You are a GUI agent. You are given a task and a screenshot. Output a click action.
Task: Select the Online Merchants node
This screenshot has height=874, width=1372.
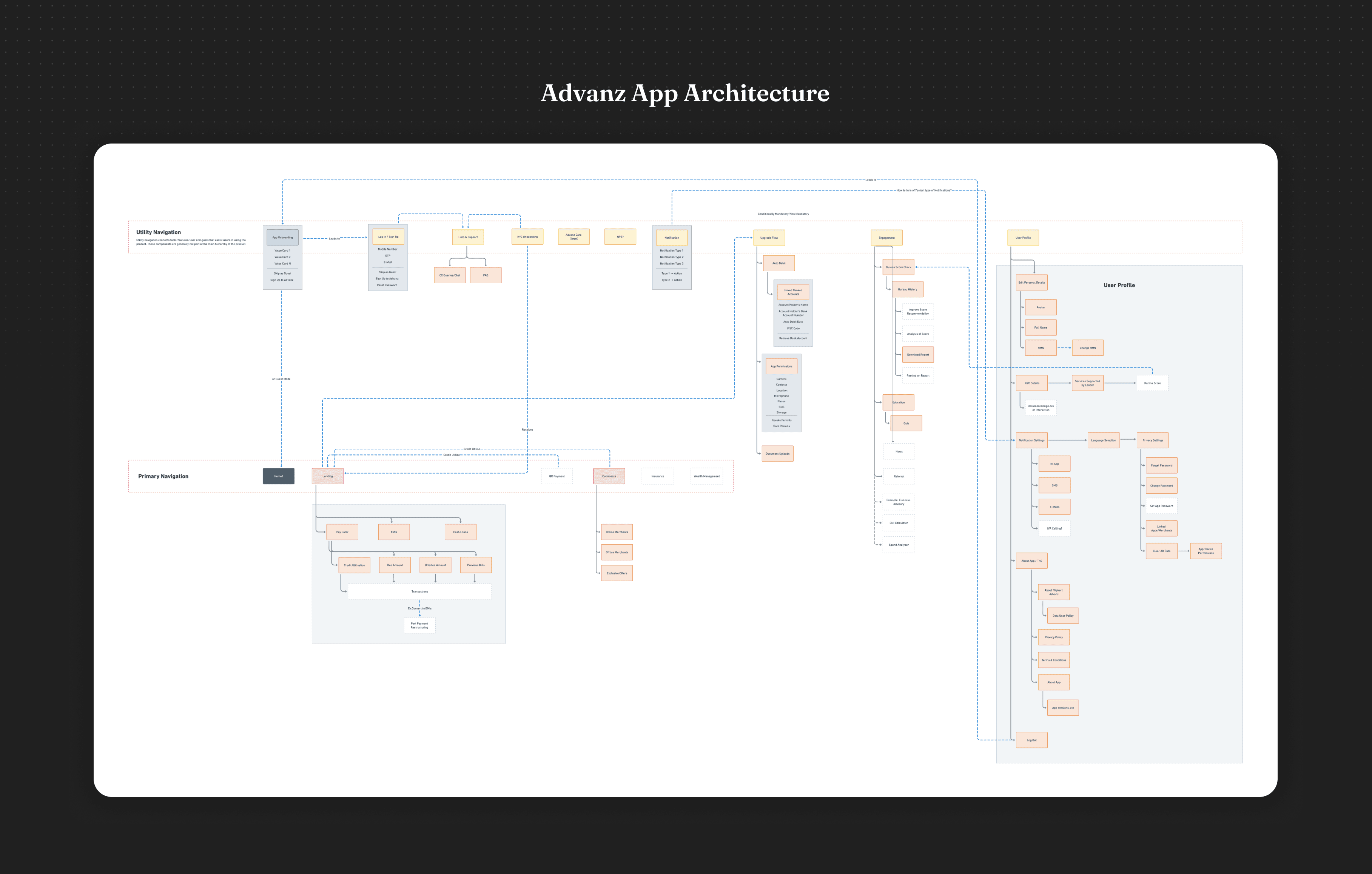pyautogui.click(x=617, y=532)
